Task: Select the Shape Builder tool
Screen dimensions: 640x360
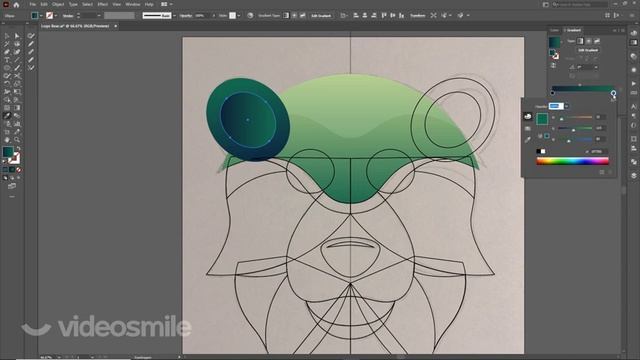Action: (7, 100)
